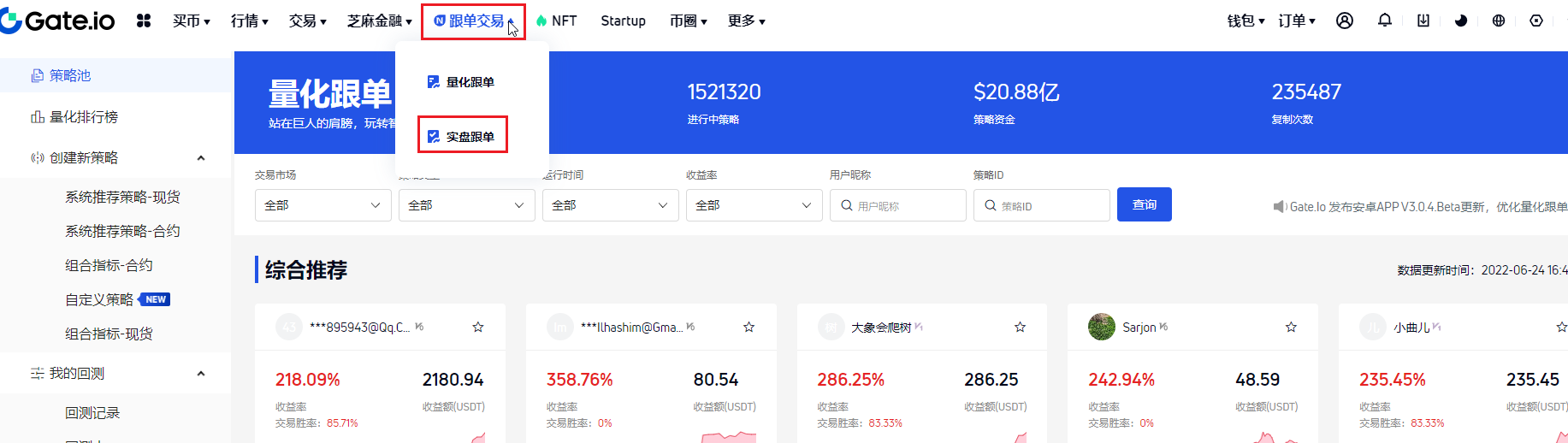Viewport: 1568px width, 443px height.
Task: Collapse the 创建新策略 sidebar section
Action: tap(201, 157)
